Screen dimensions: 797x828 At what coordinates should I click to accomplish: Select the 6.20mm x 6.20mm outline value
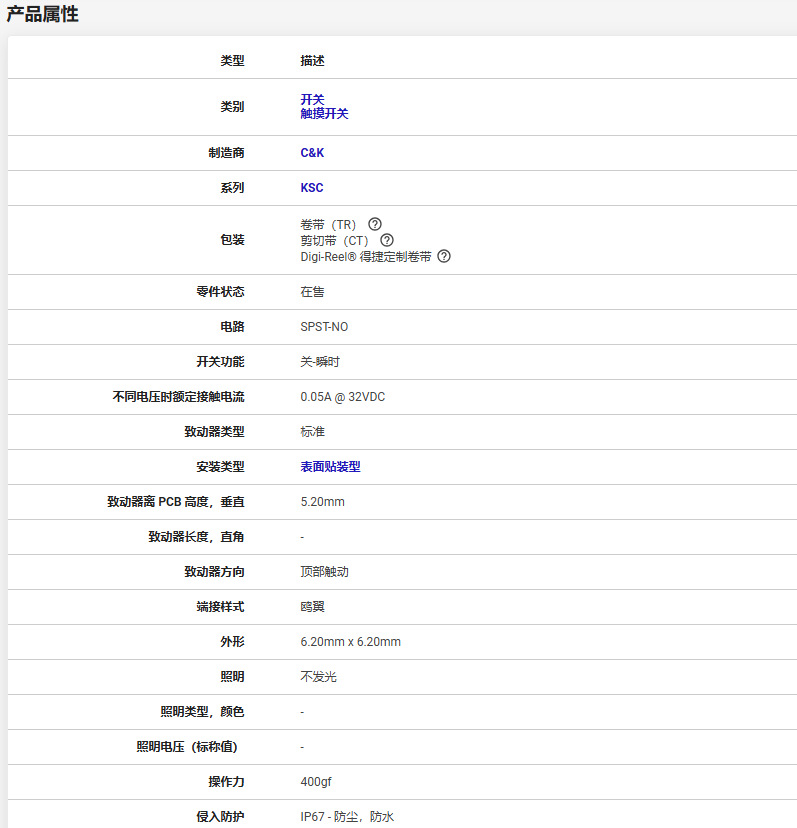tap(351, 642)
